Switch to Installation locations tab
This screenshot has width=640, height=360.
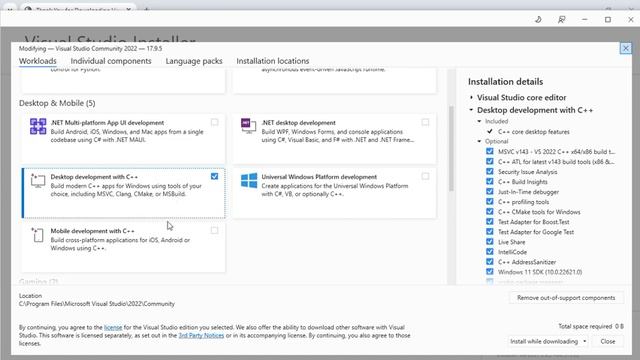(x=273, y=61)
